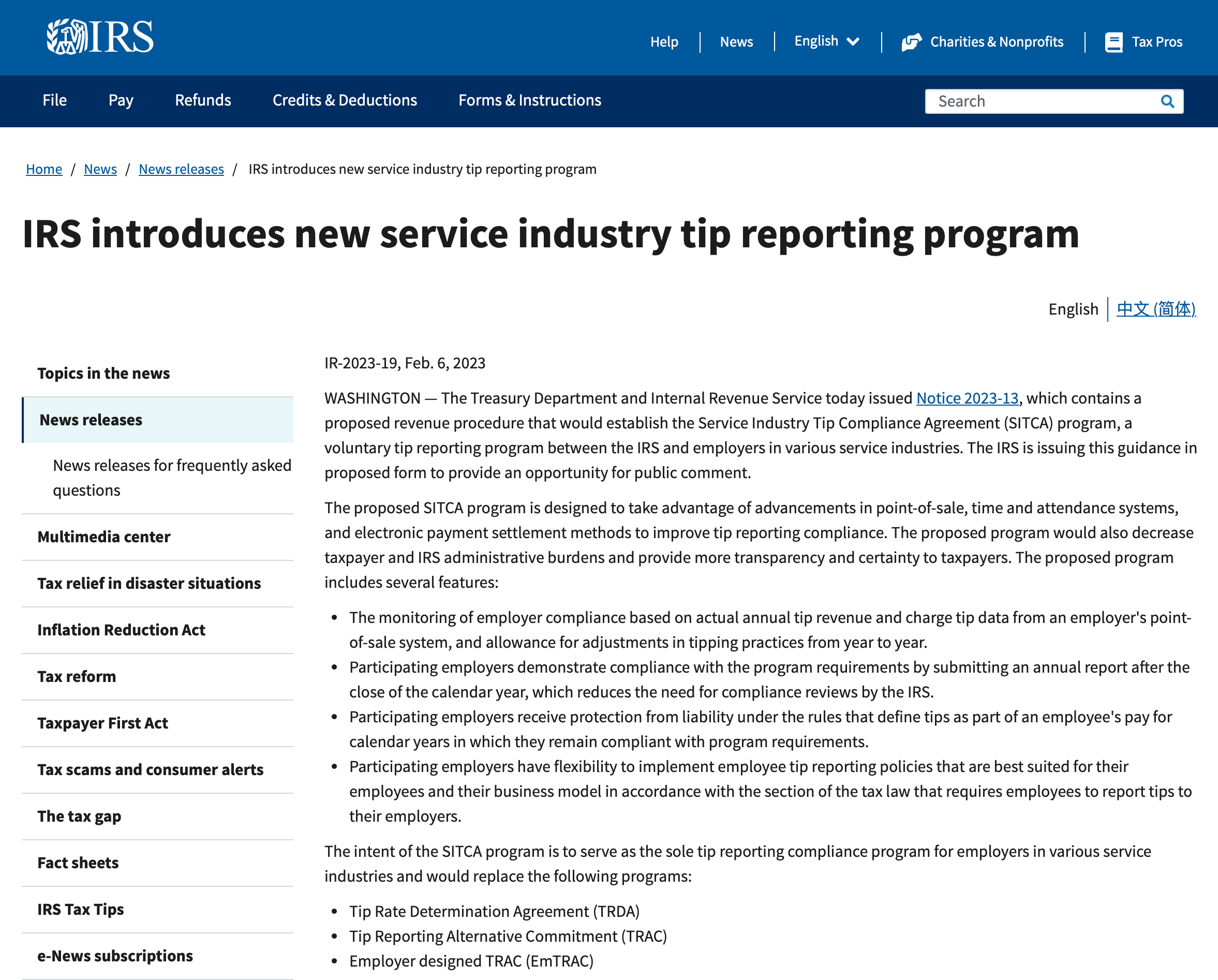Click the article headline
The image size is (1218, 980).
(x=550, y=234)
